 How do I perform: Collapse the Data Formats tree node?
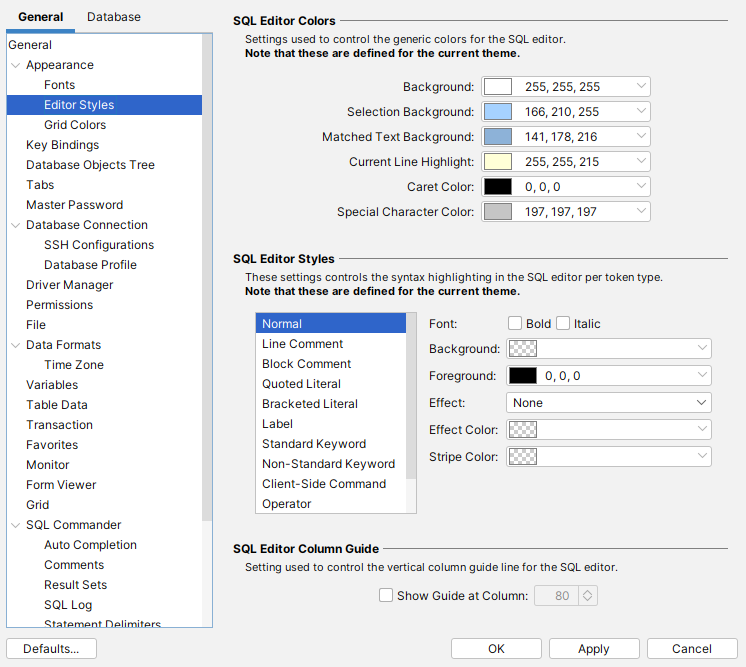(15, 345)
